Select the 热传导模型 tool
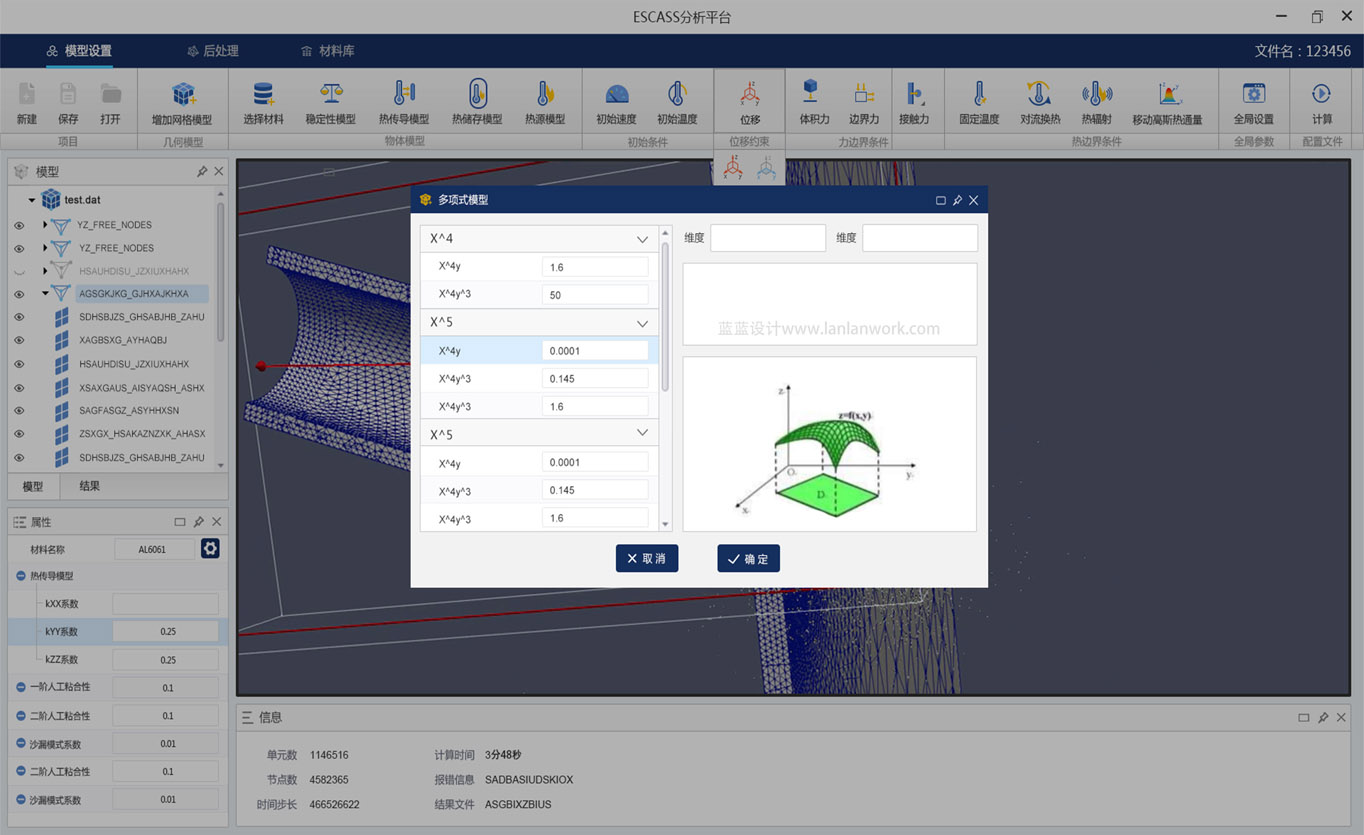Screen dimensions: 1364x835 404,95
